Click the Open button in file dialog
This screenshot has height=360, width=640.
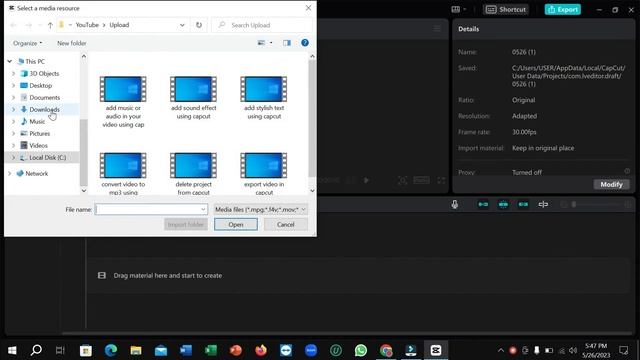point(236,224)
